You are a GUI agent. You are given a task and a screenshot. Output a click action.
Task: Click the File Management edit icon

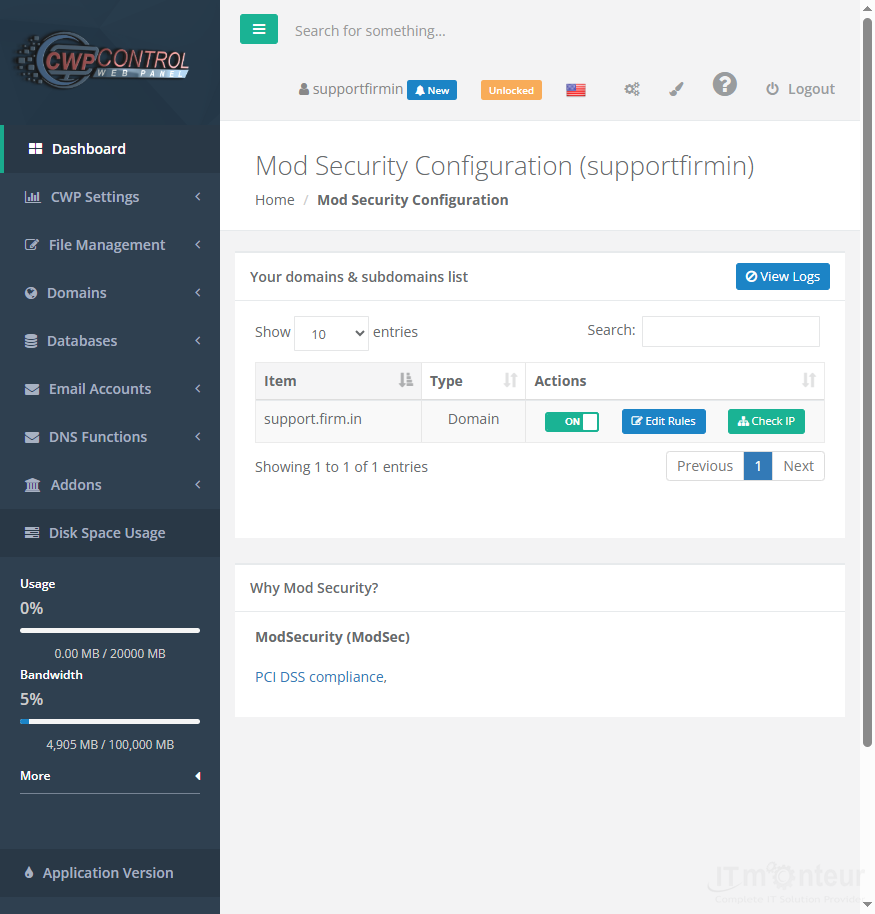point(32,245)
